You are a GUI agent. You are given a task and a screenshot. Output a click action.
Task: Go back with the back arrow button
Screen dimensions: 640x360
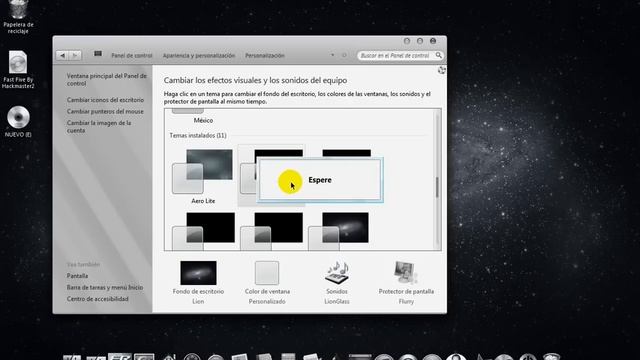click(62, 56)
